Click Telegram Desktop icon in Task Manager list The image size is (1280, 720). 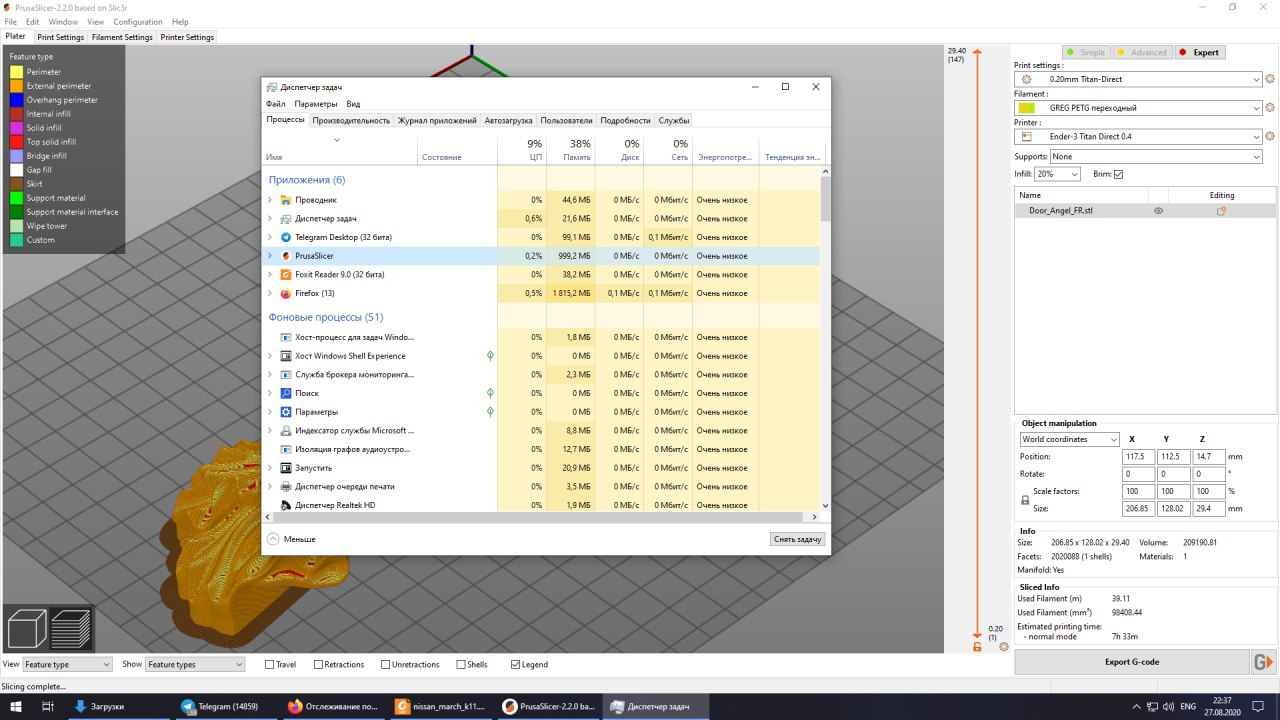(286, 237)
